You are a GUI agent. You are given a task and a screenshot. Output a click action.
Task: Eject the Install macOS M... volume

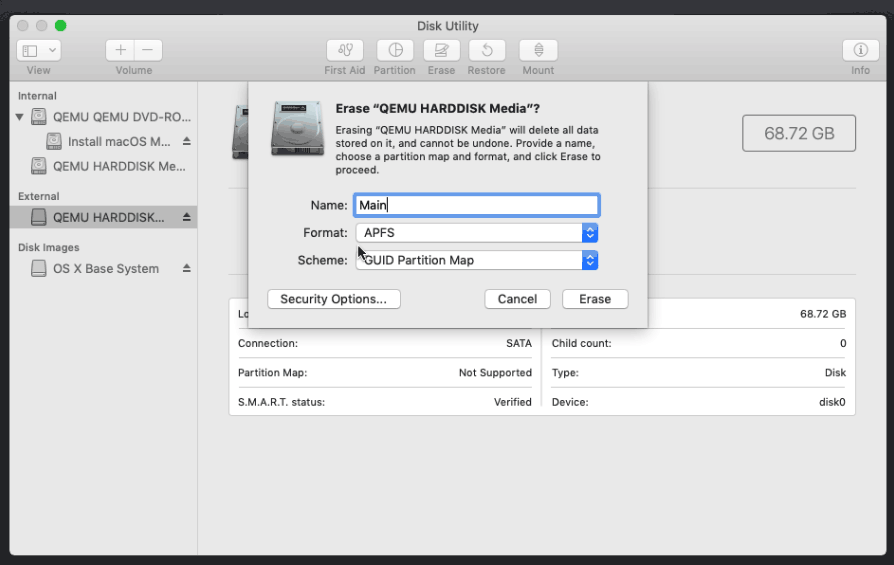[186, 141]
